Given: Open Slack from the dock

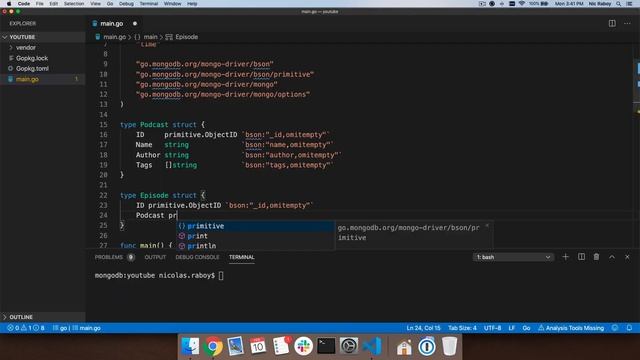Looking at the screenshot, I should point(303,346).
